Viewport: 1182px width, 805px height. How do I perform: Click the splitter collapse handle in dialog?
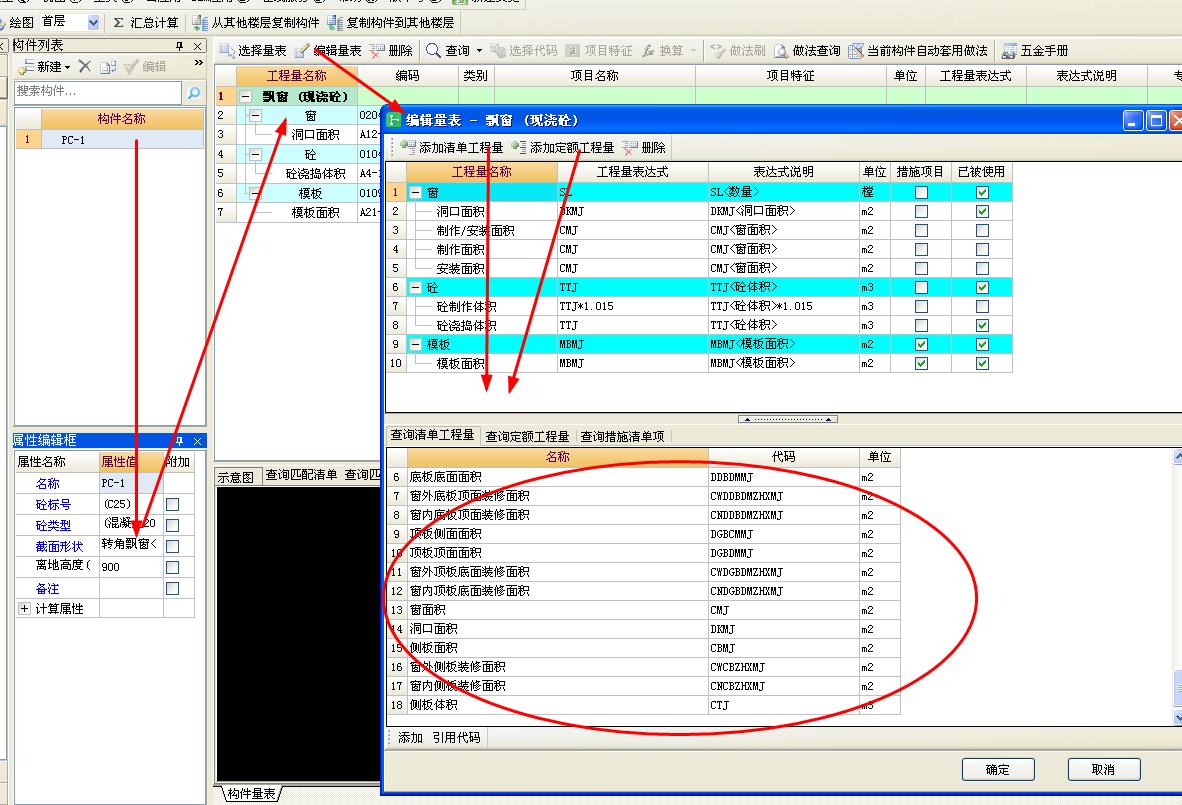pos(788,419)
